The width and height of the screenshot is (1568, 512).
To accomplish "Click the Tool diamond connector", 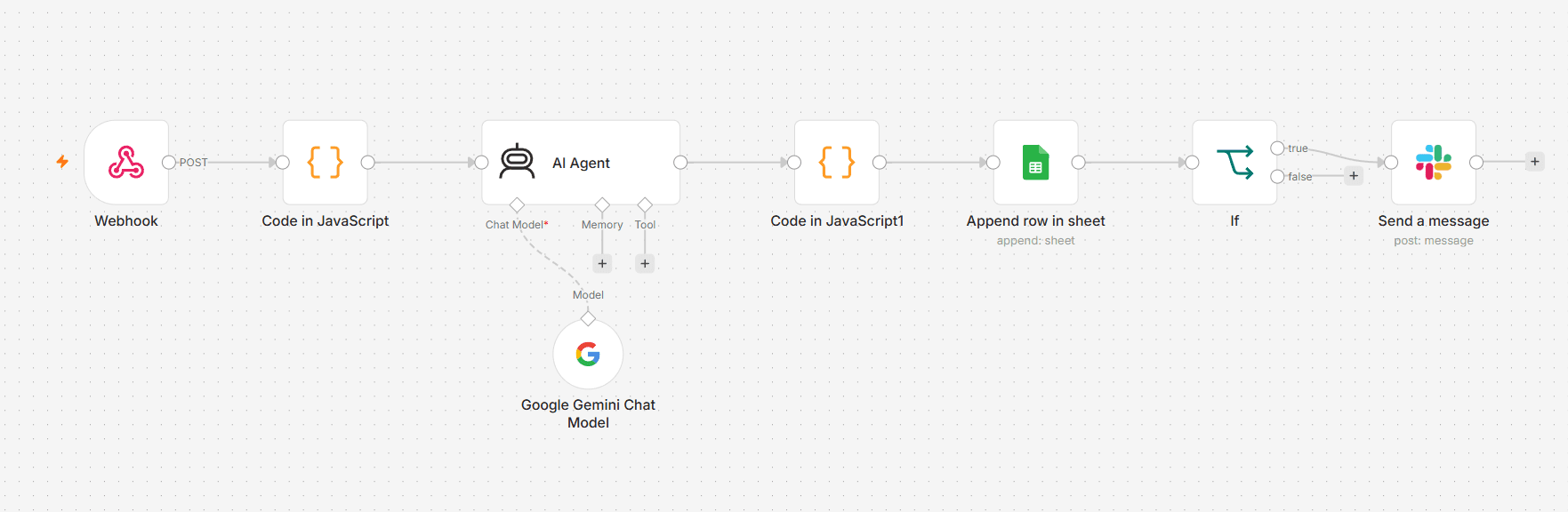I will pos(645,205).
